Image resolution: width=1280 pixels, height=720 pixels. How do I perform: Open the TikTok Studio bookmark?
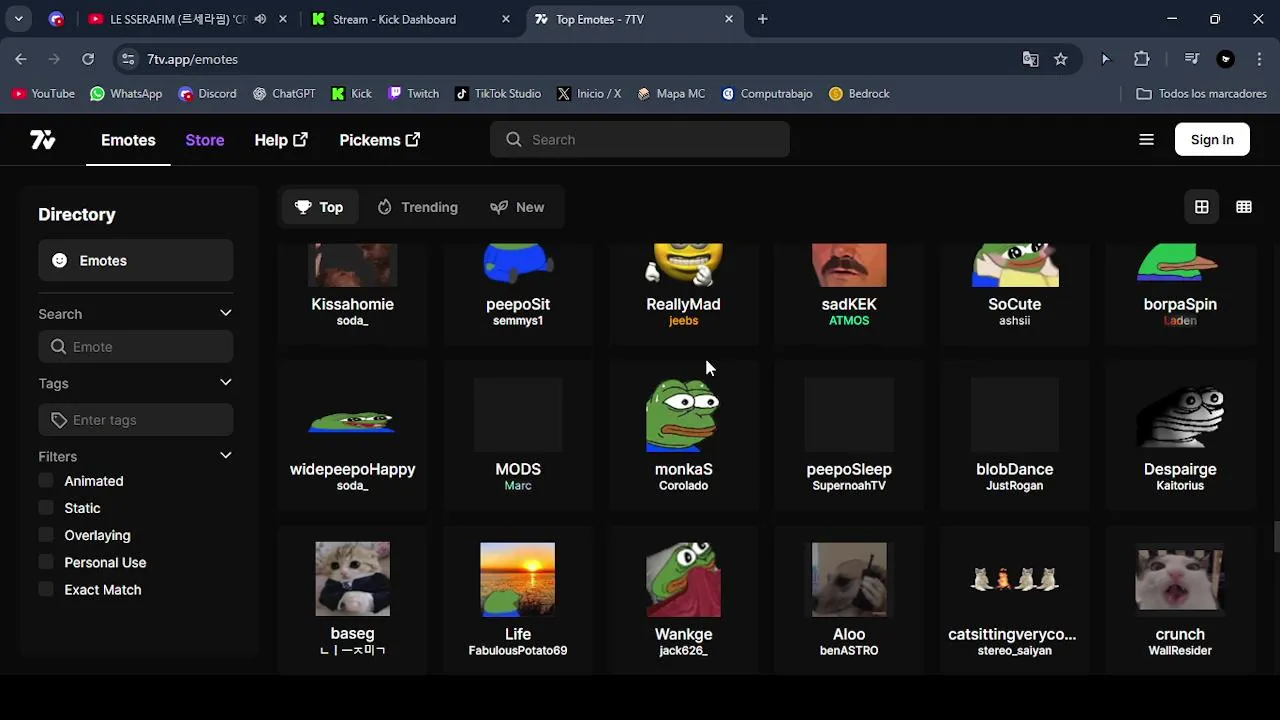click(498, 94)
